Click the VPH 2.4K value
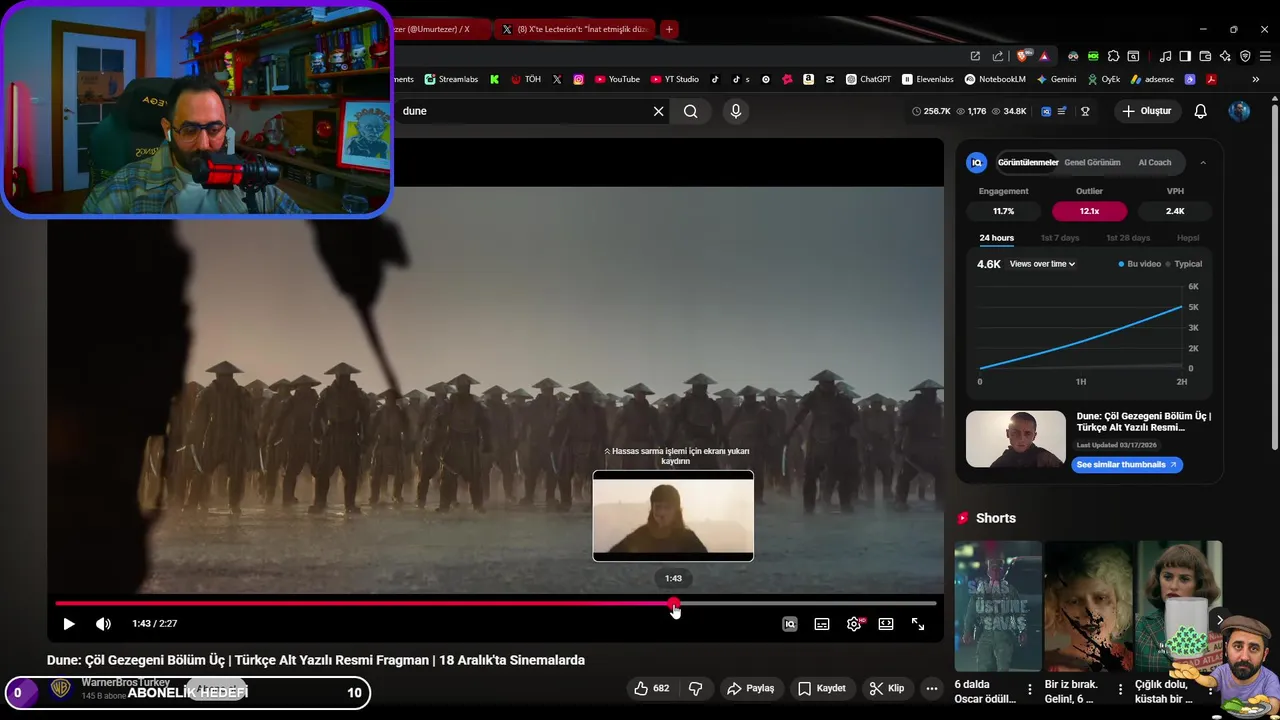 pos(1175,211)
